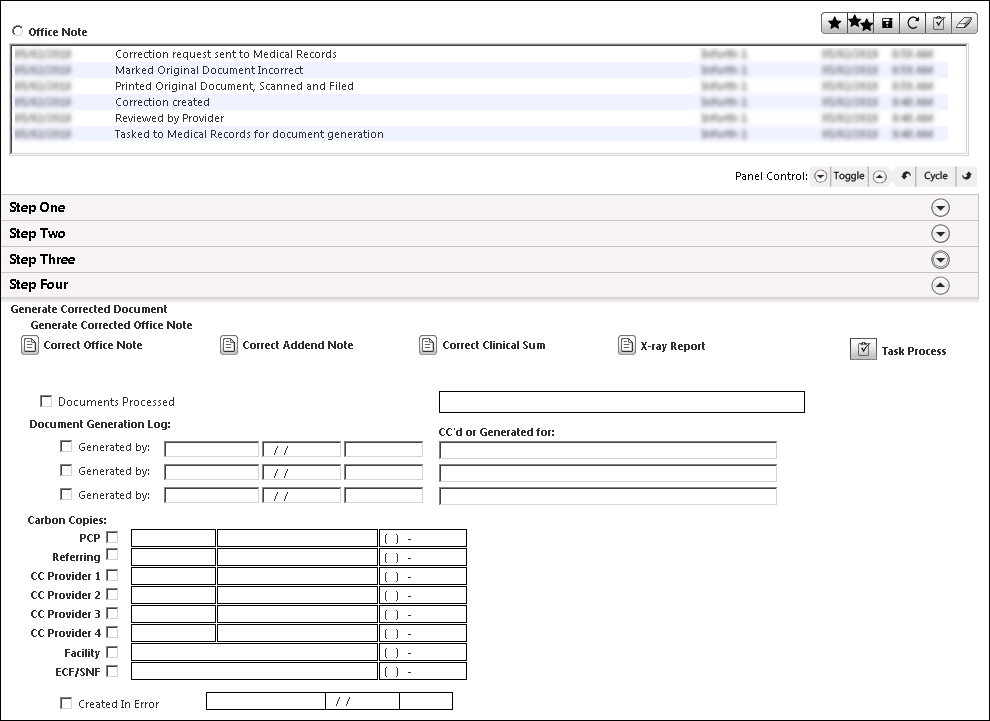Click the save disk icon

click(886, 23)
